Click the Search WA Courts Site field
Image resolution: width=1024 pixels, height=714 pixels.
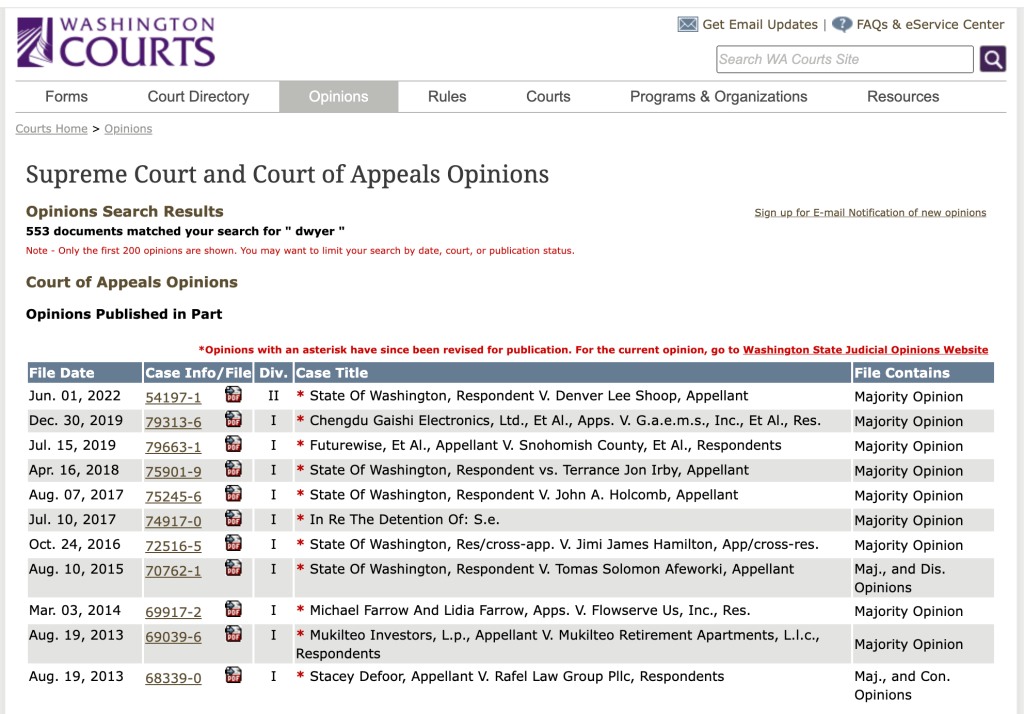coord(844,59)
